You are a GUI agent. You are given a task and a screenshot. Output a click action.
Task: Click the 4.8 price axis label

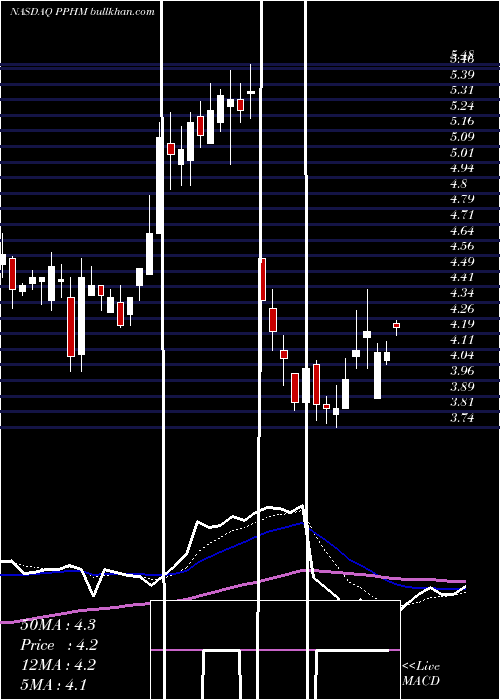tap(458, 183)
